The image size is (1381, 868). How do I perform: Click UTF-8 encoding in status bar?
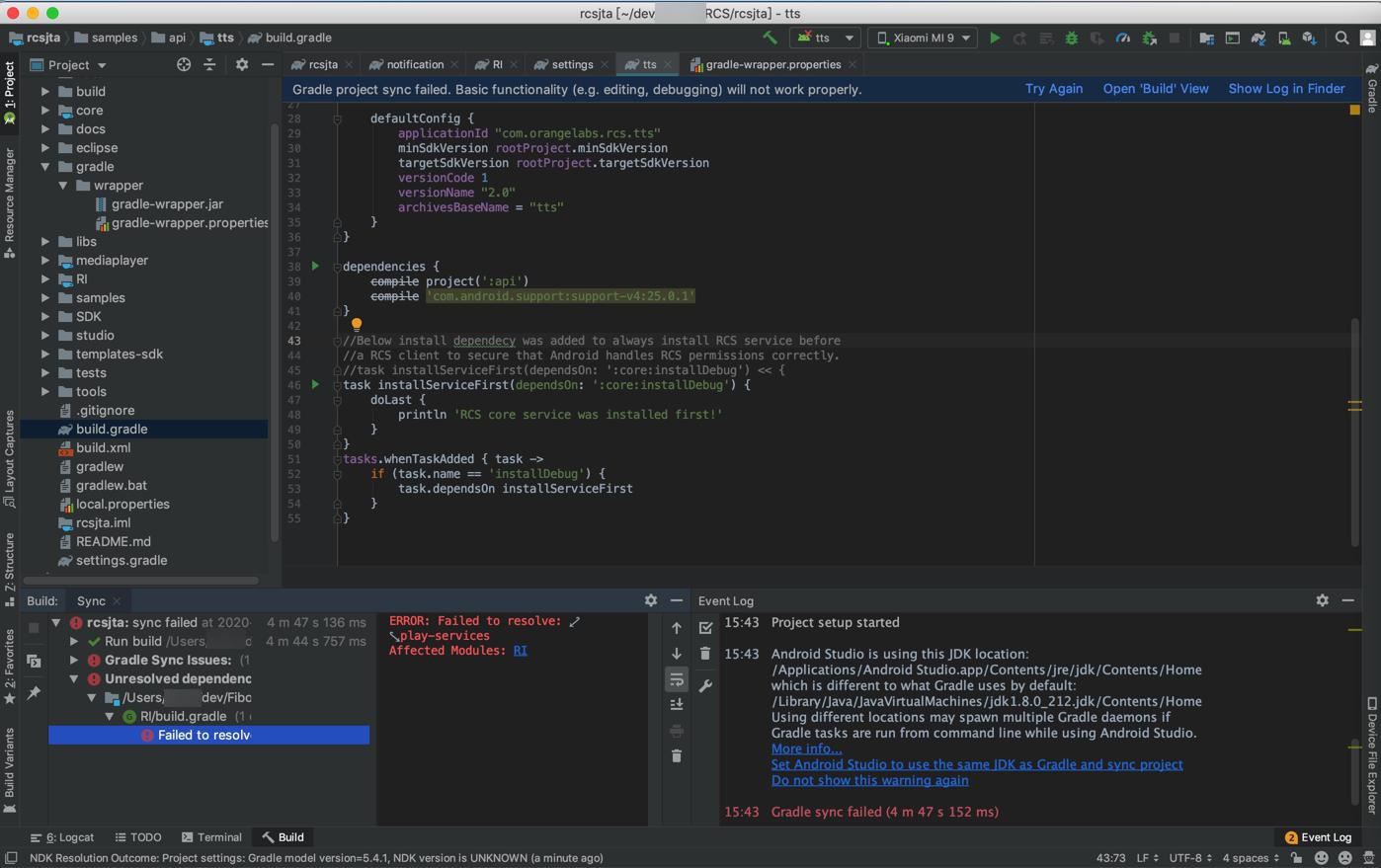click(x=1189, y=857)
